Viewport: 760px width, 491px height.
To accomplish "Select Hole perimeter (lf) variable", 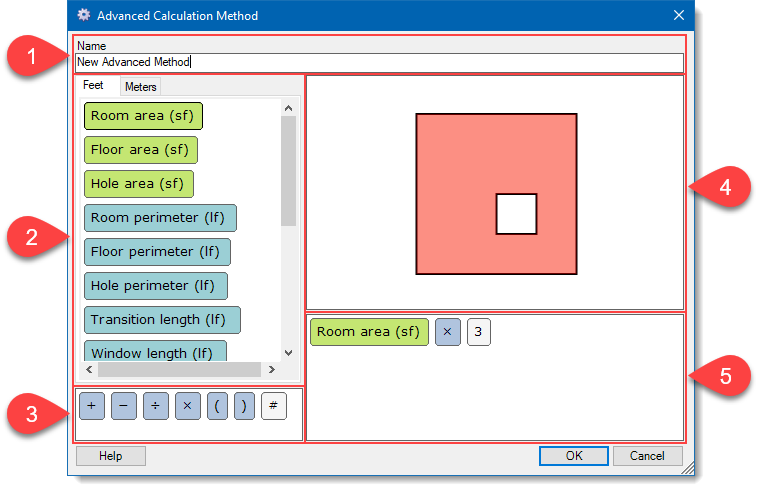I will pos(156,285).
